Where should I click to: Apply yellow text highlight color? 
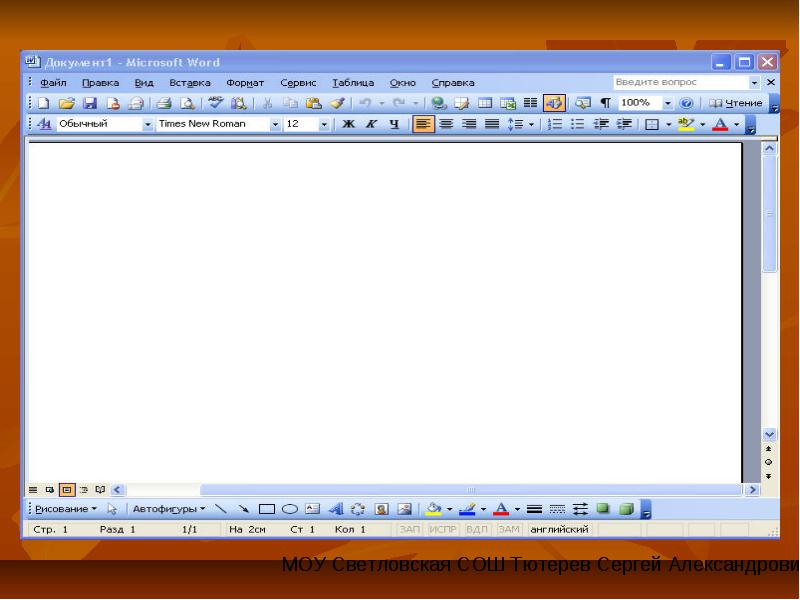[686, 124]
